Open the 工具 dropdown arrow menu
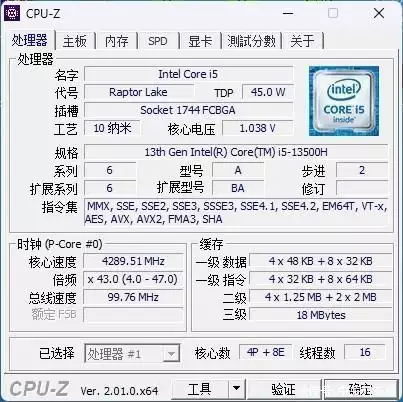Viewport: 403px width, 402px height. click(236, 388)
